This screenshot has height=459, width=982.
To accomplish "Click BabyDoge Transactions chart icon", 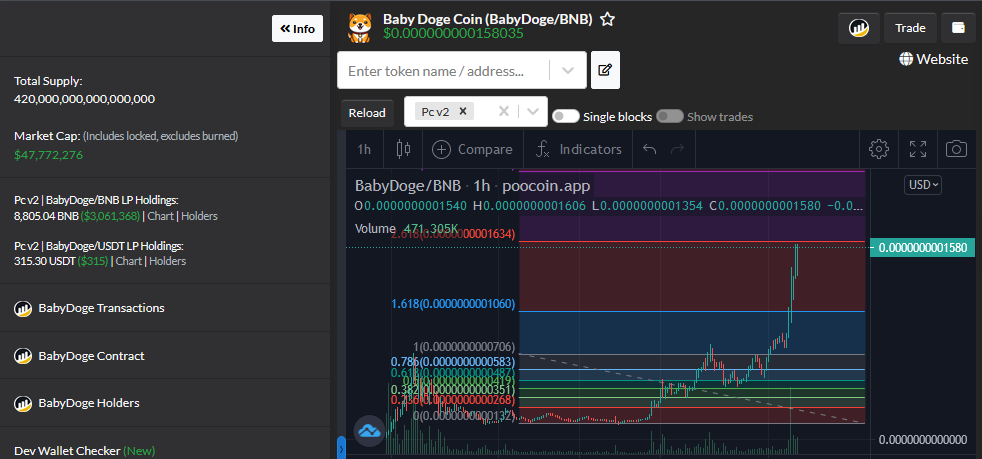I will [x=23, y=308].
